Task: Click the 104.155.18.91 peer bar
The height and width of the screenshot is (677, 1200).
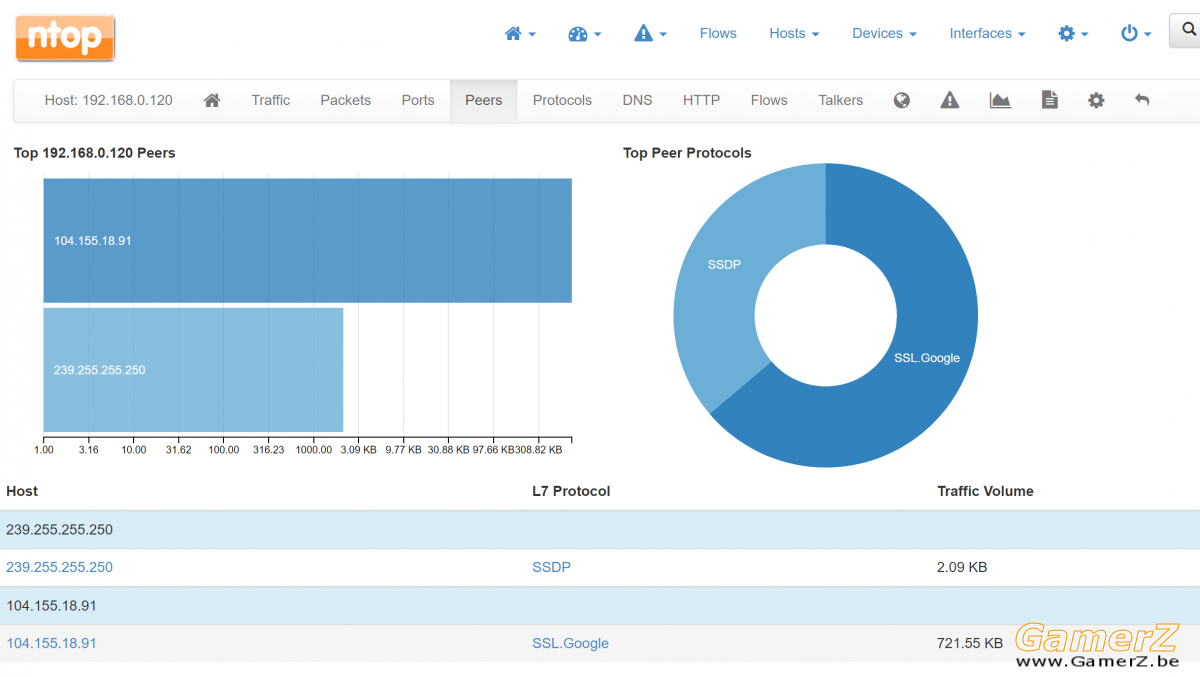Action: click(307, 240)
